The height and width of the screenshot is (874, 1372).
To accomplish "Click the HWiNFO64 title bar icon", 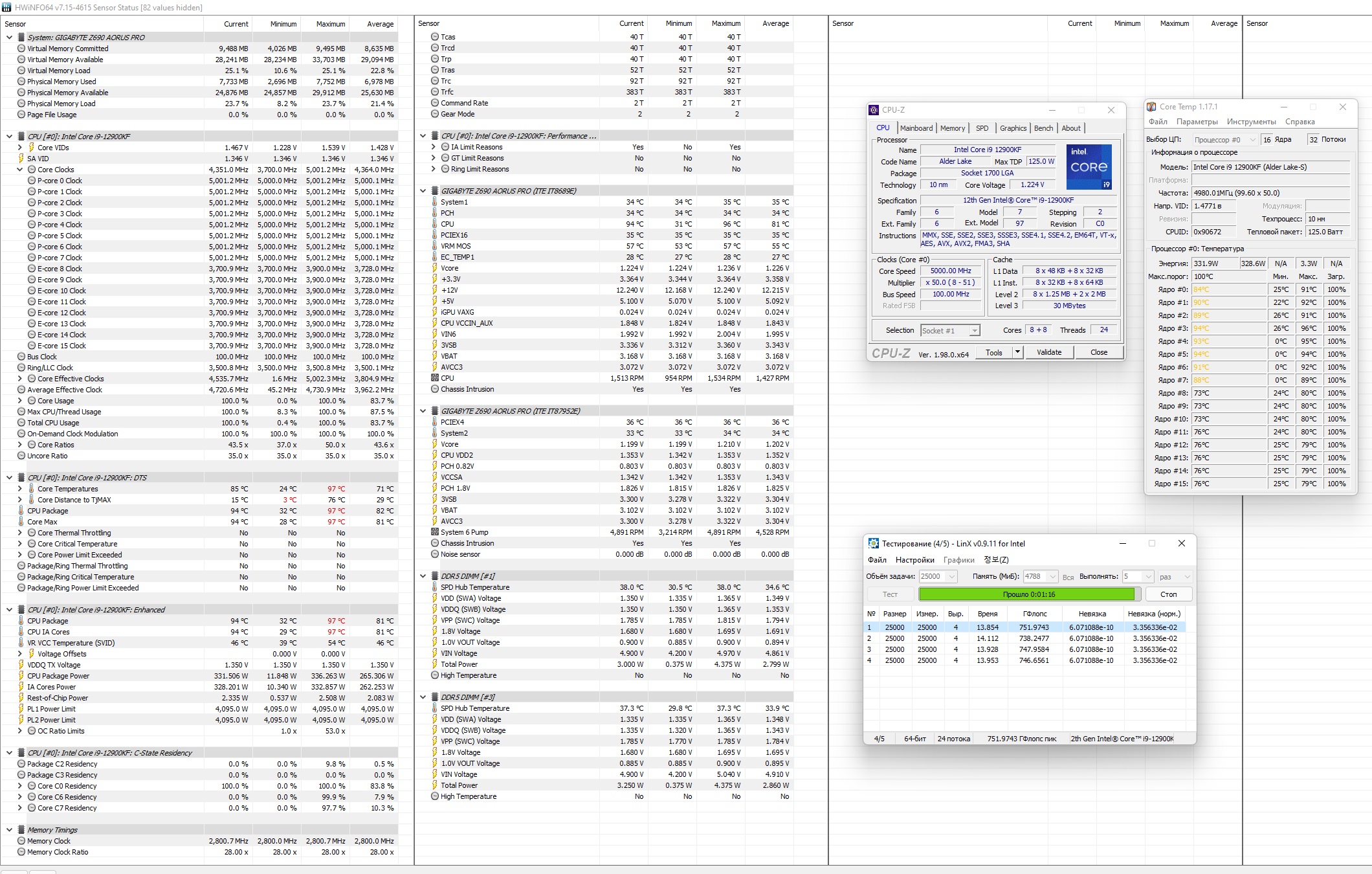I will pyautogui.click(x=6, y=7).
